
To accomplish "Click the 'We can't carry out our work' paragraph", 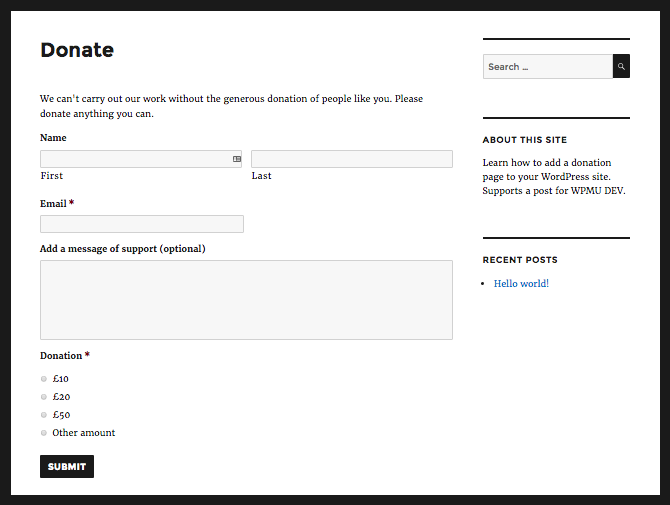I will (232, 106).
